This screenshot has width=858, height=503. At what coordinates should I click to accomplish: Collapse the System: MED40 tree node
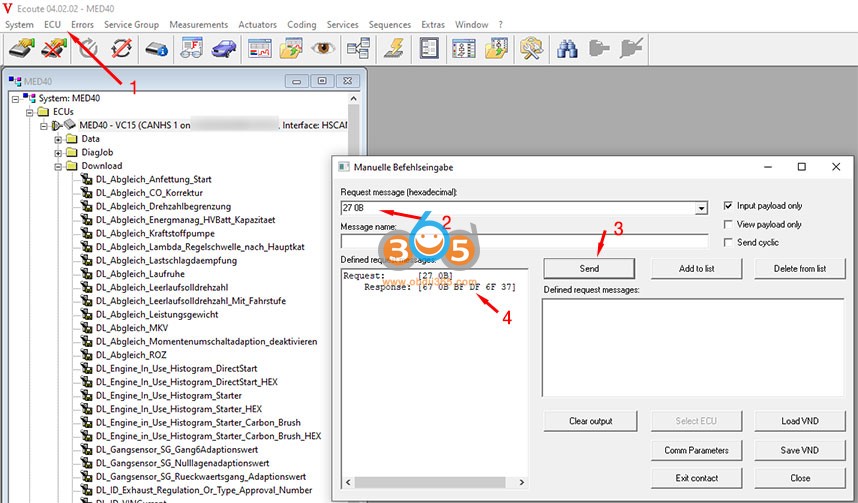(15, 99)
